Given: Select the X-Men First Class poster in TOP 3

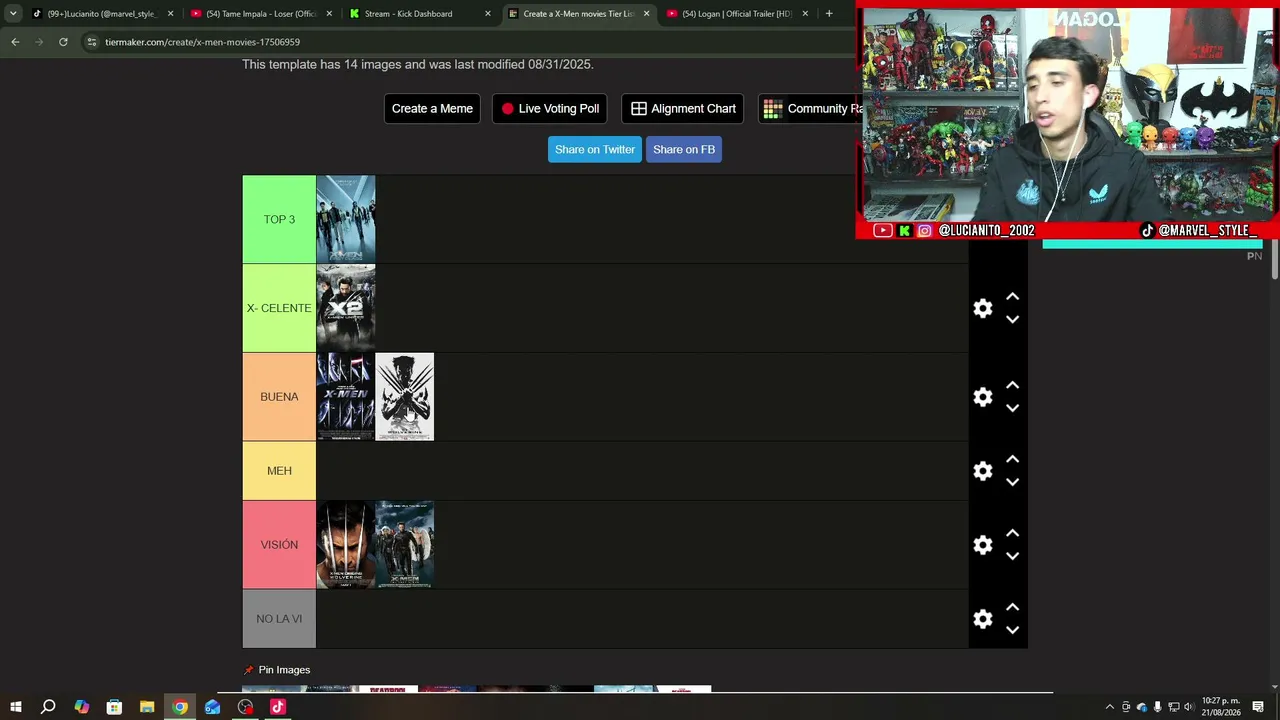Looking at the screenshot, I should [x=346, y=220].
